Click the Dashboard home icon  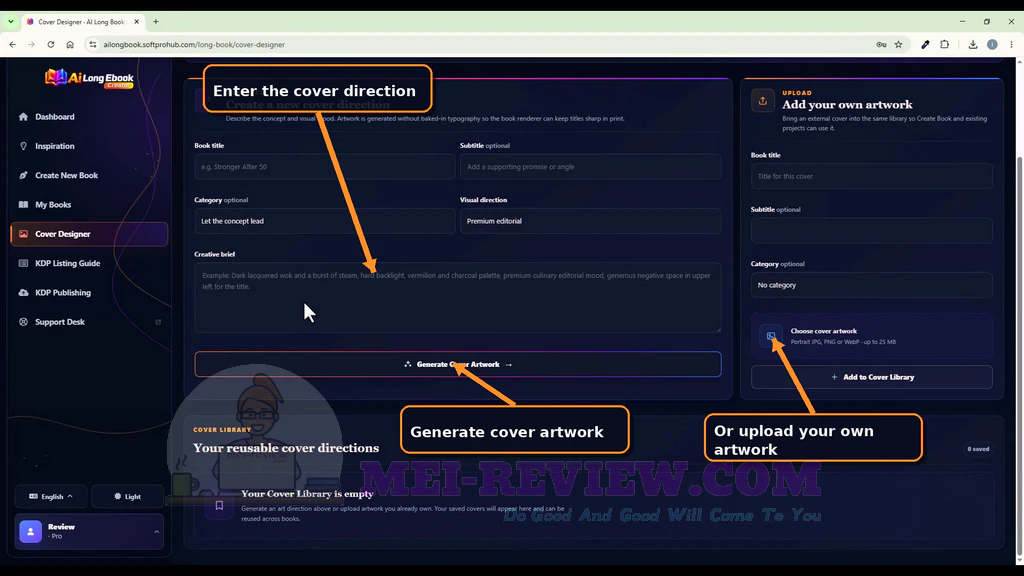(24, 117)
